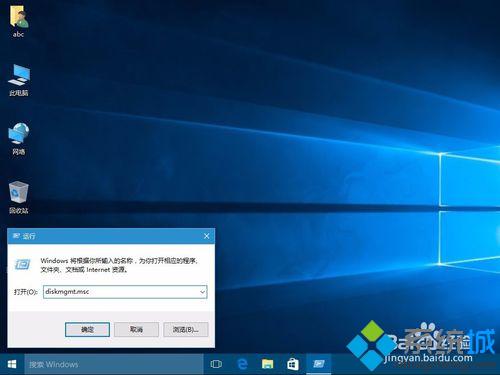
Task: Select the Network desktop icon
Action: (x=19, y=139)
